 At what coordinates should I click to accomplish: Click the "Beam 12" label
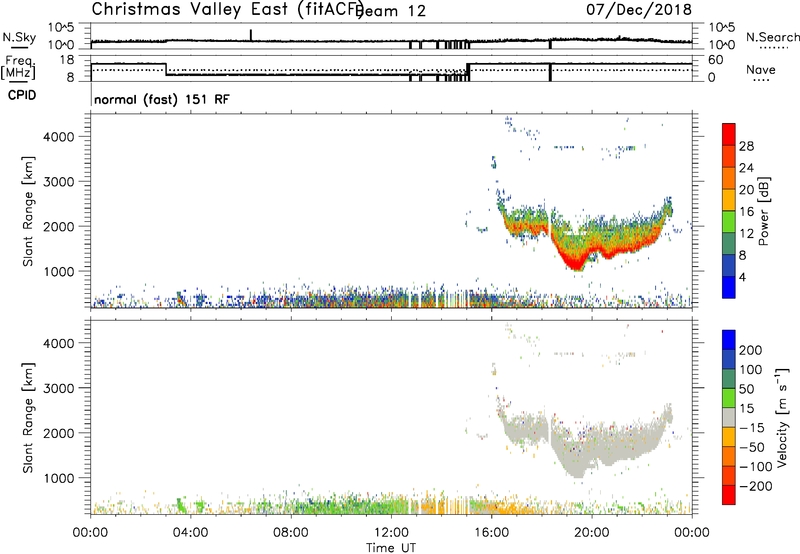[391, 11]
